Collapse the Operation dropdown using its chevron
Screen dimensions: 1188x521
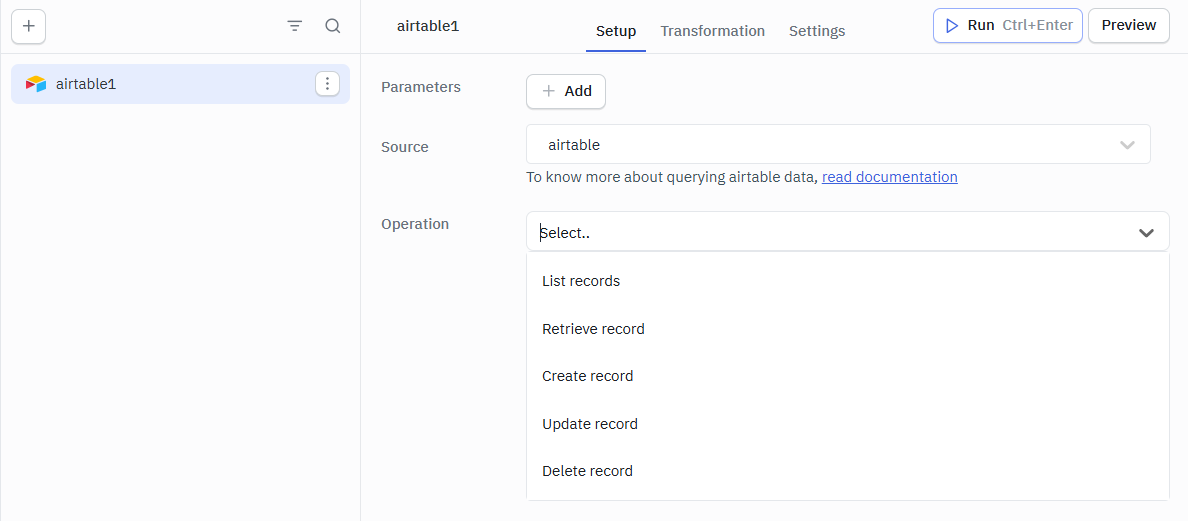coord(1146,233)
